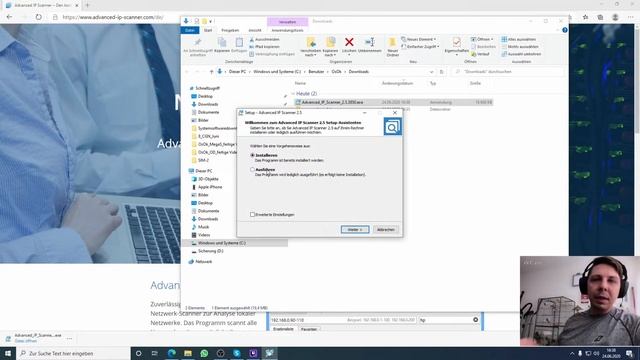Image resolution: width=640 pixels, height=360 pixels.
Task: Click the taskbar search box
Action: [73, 353]
